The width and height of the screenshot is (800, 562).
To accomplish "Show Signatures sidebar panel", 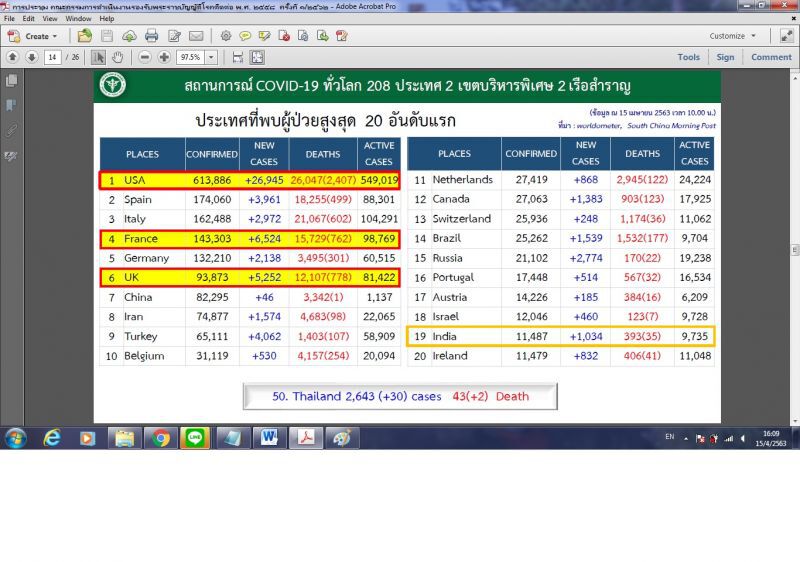I will click(11, 156).
